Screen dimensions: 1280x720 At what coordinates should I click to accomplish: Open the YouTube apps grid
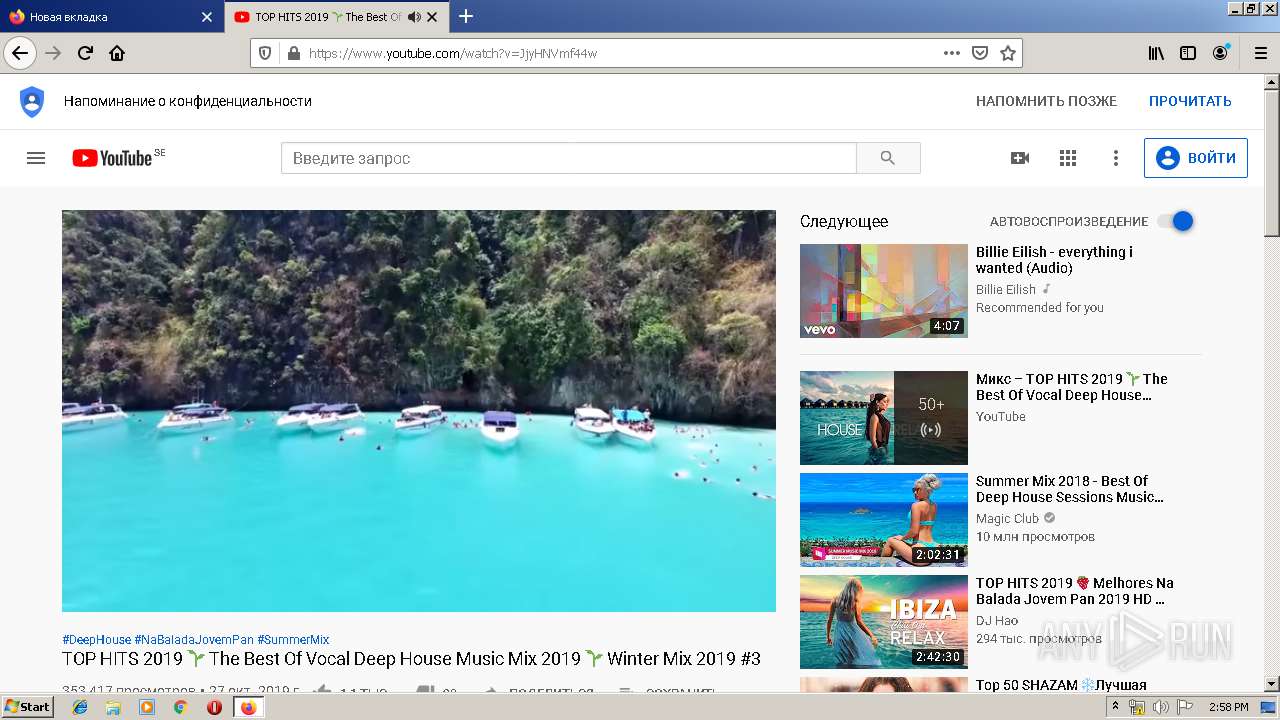point(1068,158)
